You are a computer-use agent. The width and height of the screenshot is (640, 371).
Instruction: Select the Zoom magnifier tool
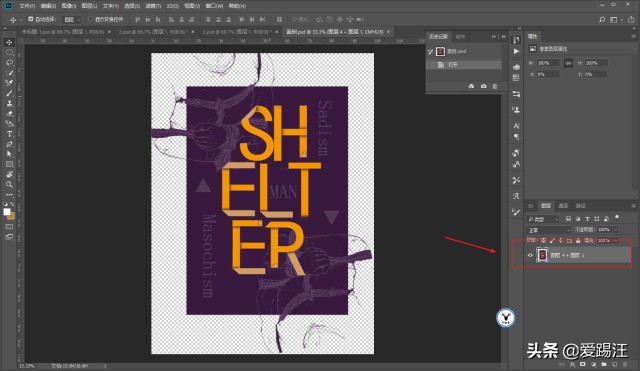(x=9, y=184)
